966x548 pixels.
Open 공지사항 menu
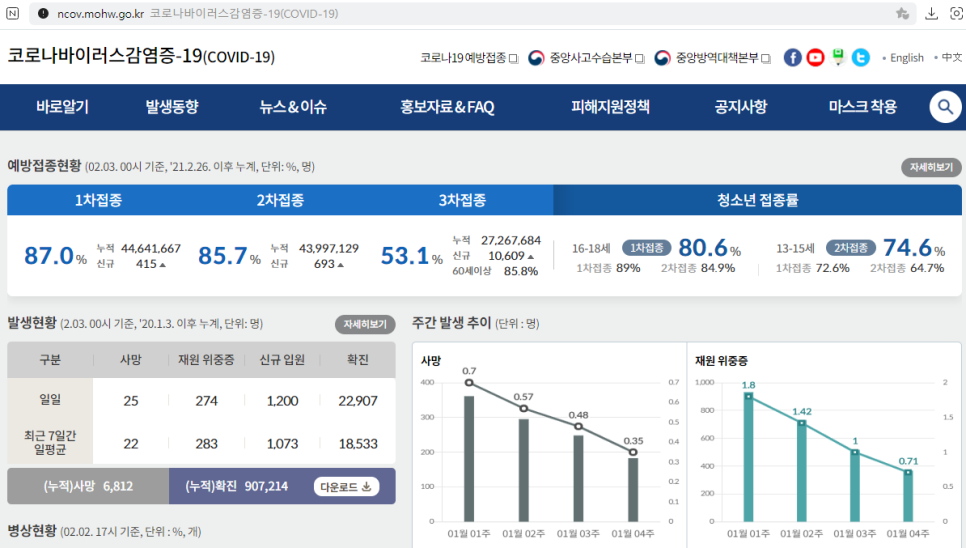point(741,107)
